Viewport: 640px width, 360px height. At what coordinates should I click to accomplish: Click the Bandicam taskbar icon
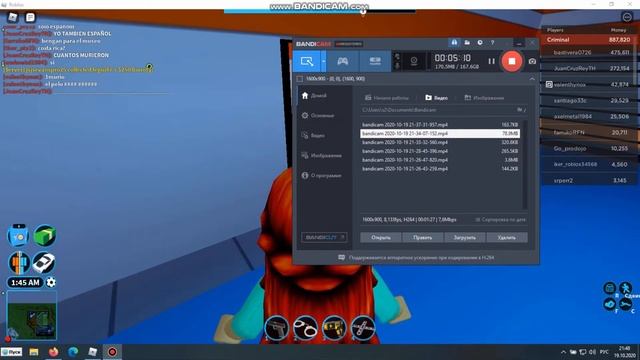[112, 352]
